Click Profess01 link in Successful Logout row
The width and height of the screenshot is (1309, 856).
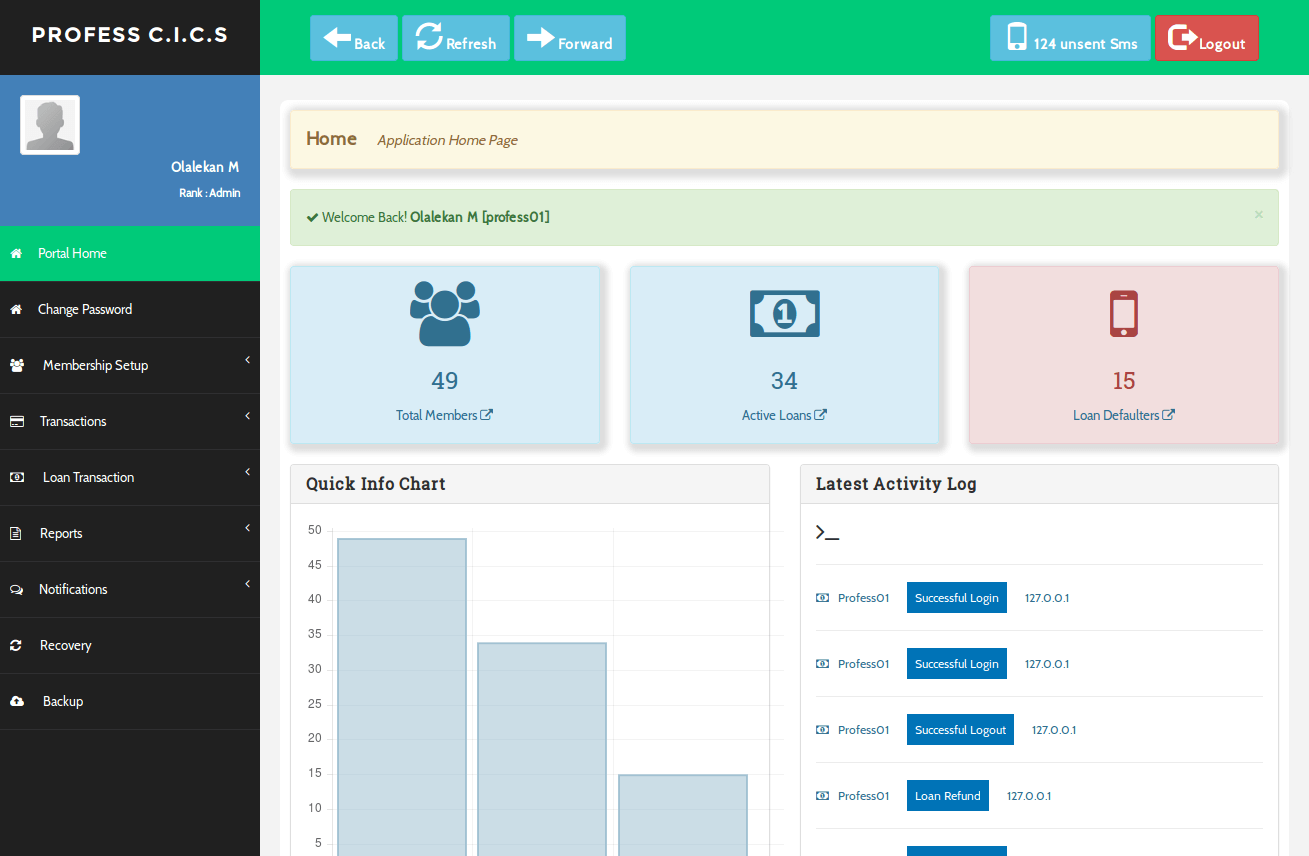pyautogui.click(x=863, y=730)
